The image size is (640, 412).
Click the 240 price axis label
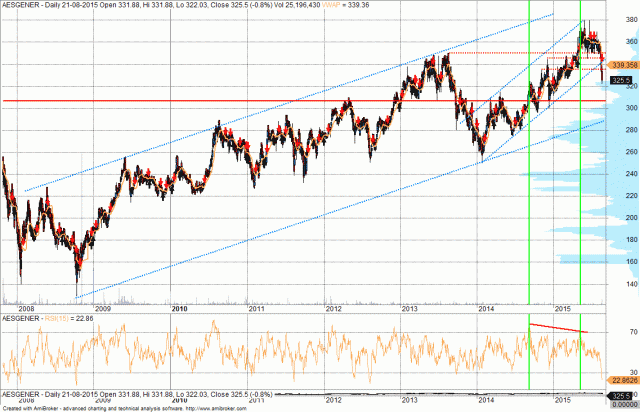(631, 174)
